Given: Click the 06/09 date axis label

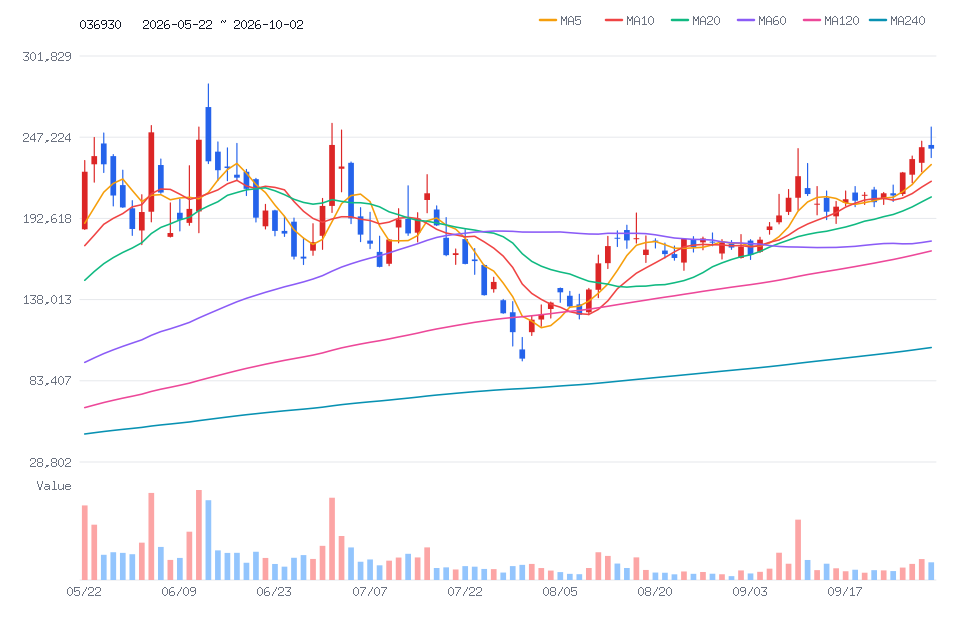Looking at the screenshot, I should pyautogui.click(x=179, y=592).
